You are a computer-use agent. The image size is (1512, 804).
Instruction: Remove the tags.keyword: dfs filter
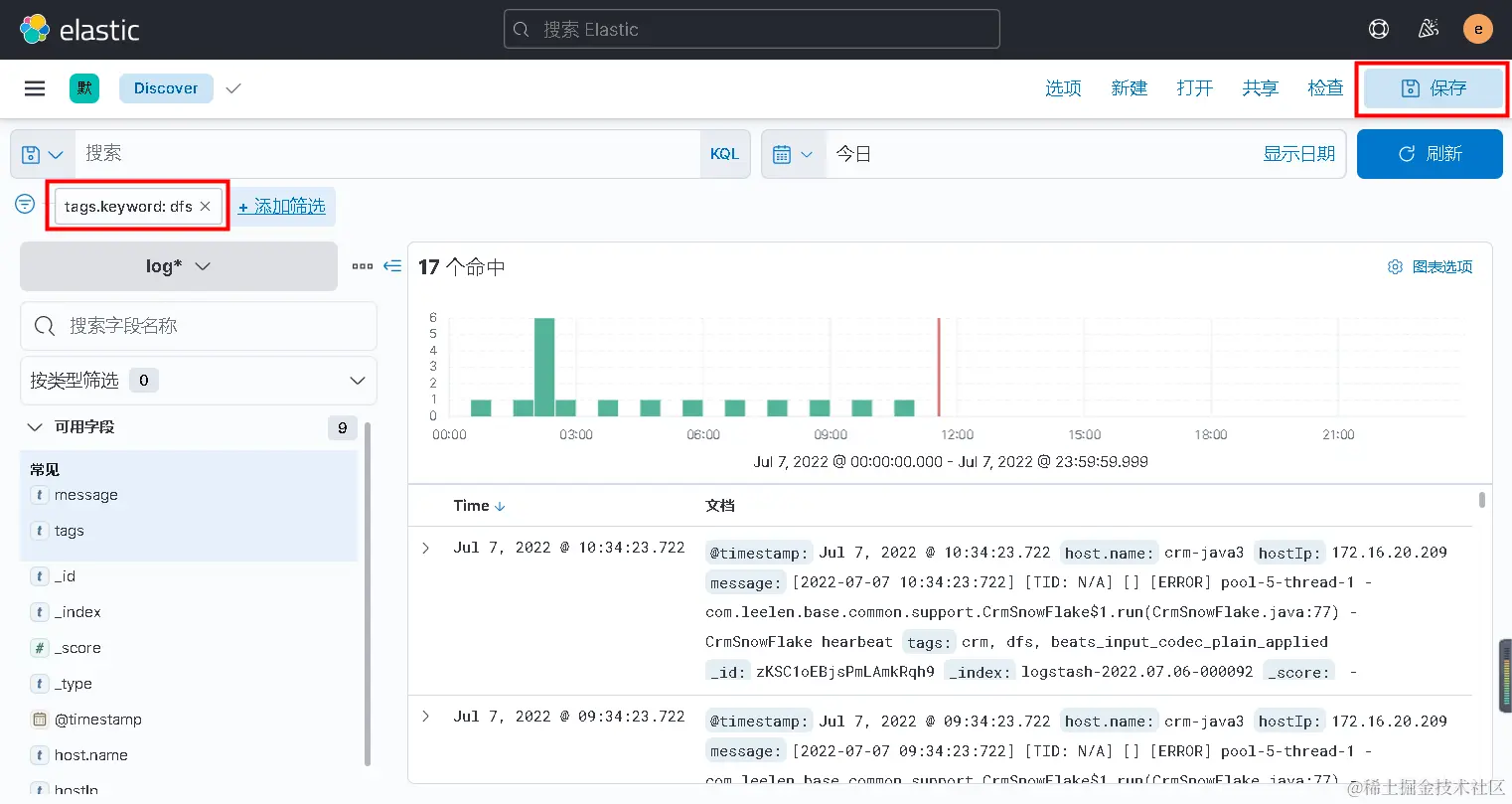(x=205, y=206)
